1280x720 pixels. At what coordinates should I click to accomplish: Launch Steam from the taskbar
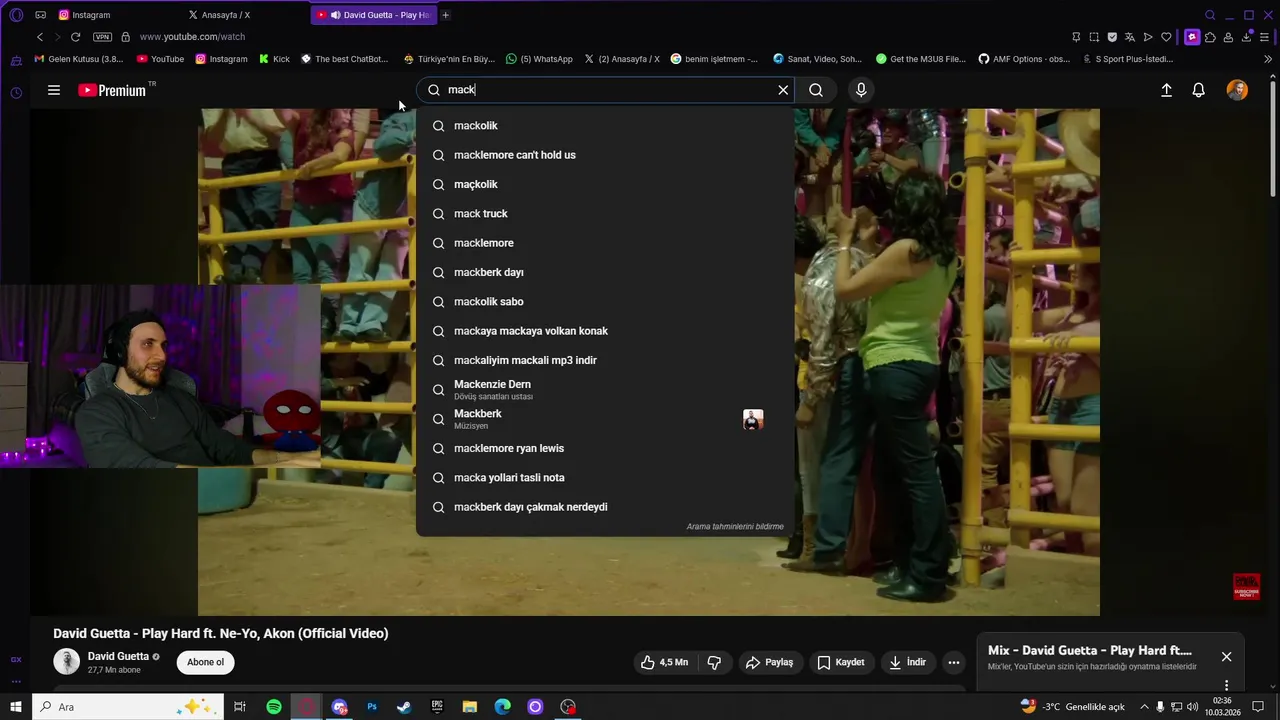404,707
